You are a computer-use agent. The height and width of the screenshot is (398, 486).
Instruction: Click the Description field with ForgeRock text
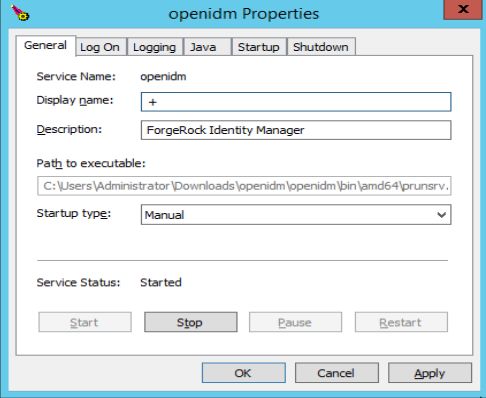point(296,130)
